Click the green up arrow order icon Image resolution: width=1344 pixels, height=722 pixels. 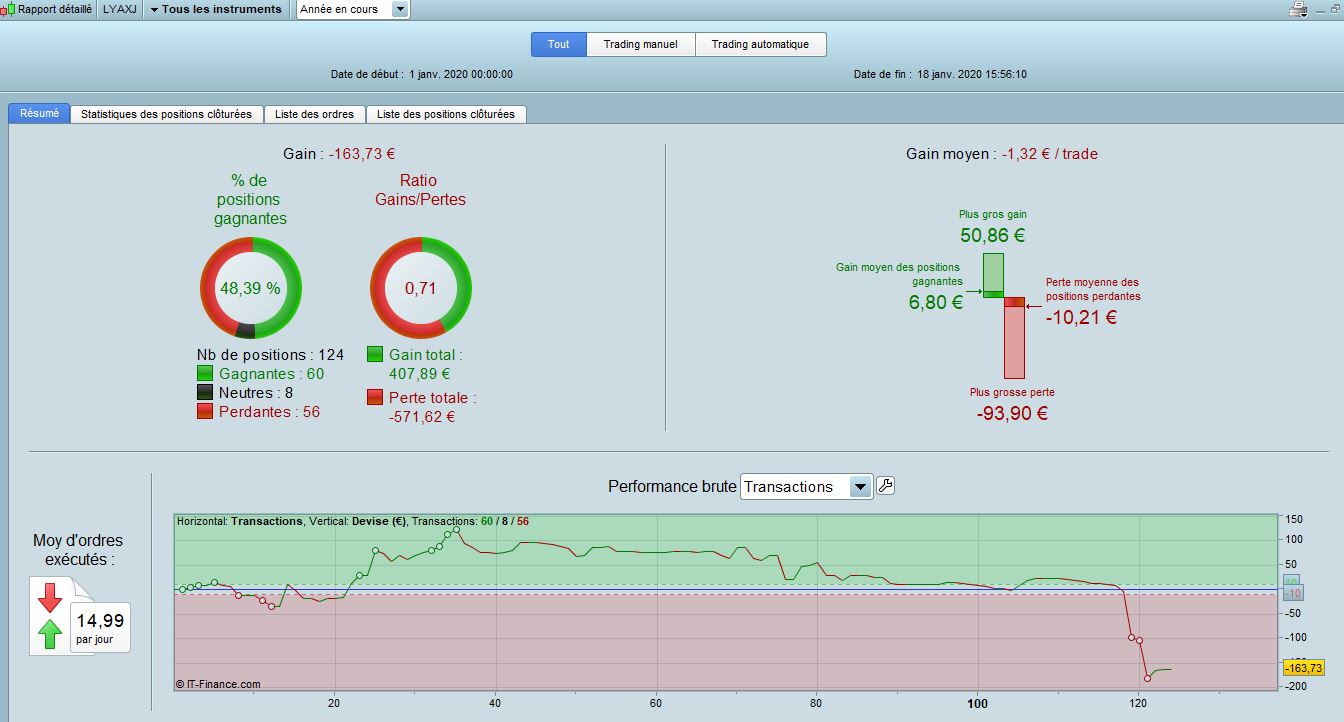(x=50, y=634)
